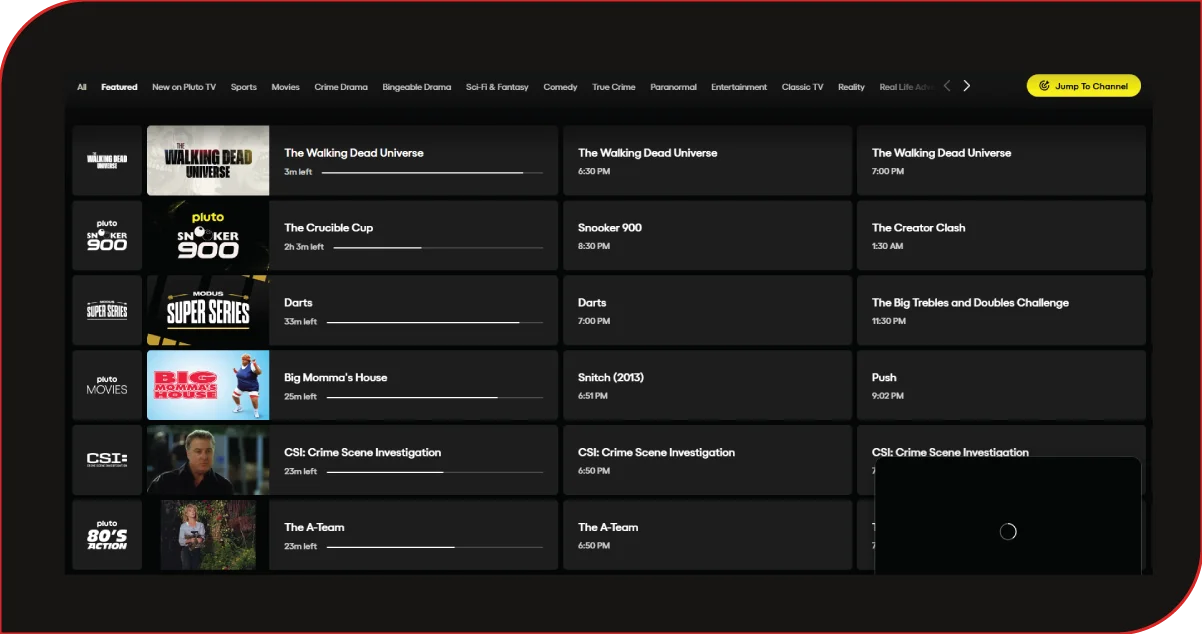Open Push at 9:02 PM
Screen dimensions: 1202x634
[x=1001, y=385]
